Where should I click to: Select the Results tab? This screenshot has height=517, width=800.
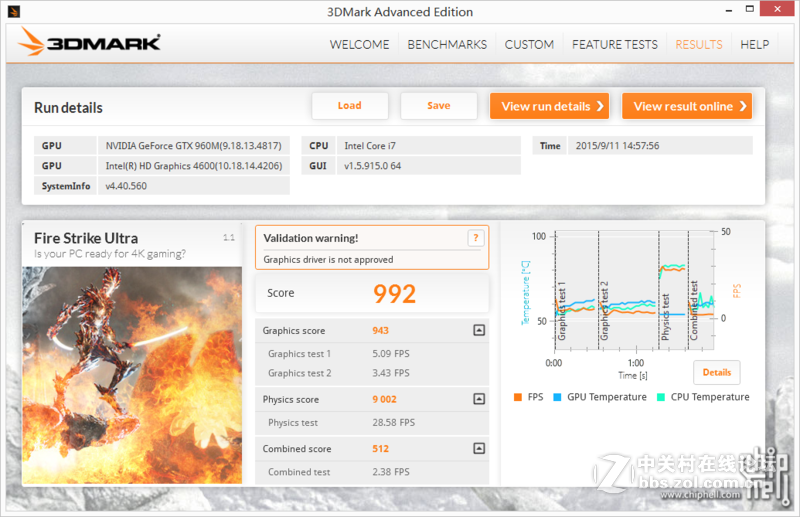pos(698,45)
